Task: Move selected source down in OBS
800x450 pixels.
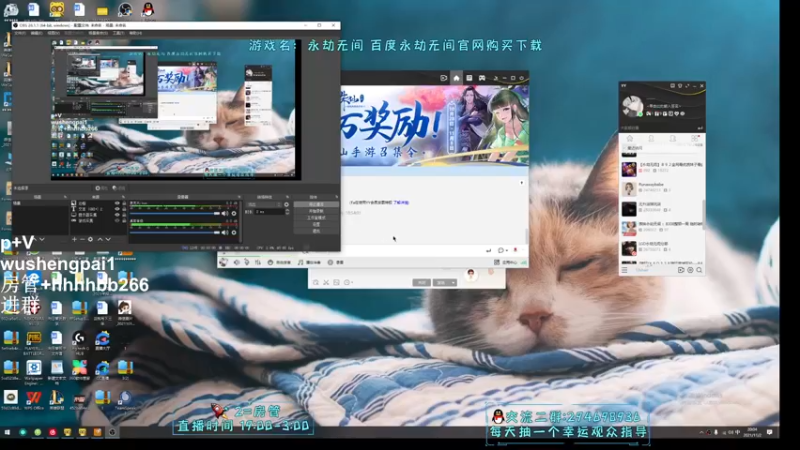Action: 108,239
